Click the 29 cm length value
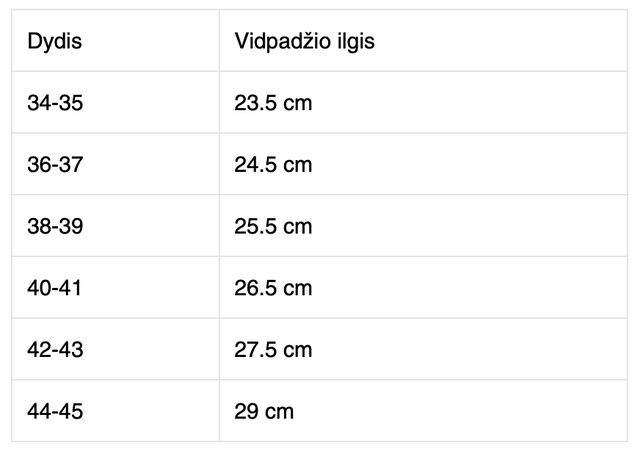Viewport: 640px width, 451px height. point(264,411)
